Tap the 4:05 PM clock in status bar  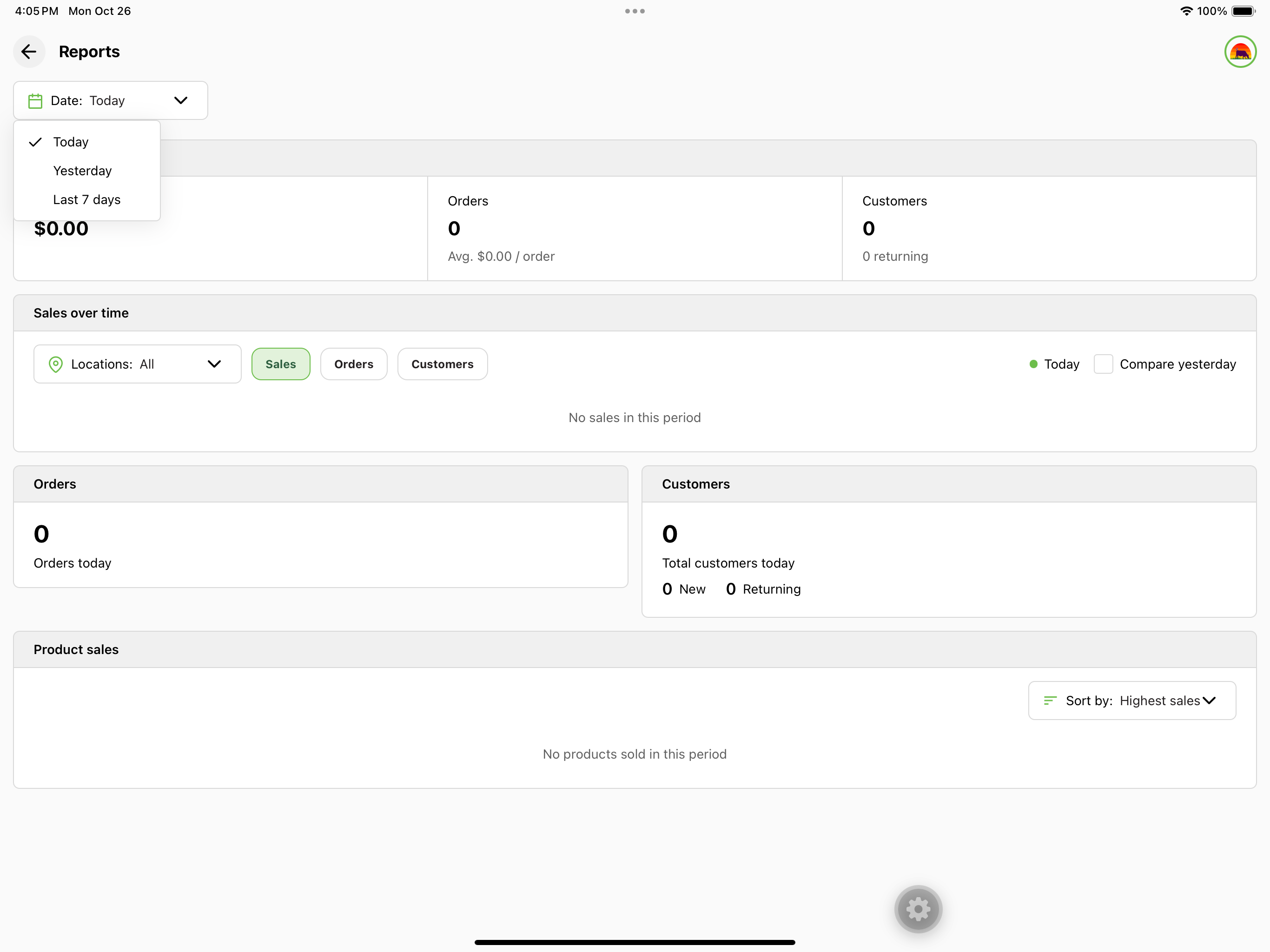click(x=37, y=11)
